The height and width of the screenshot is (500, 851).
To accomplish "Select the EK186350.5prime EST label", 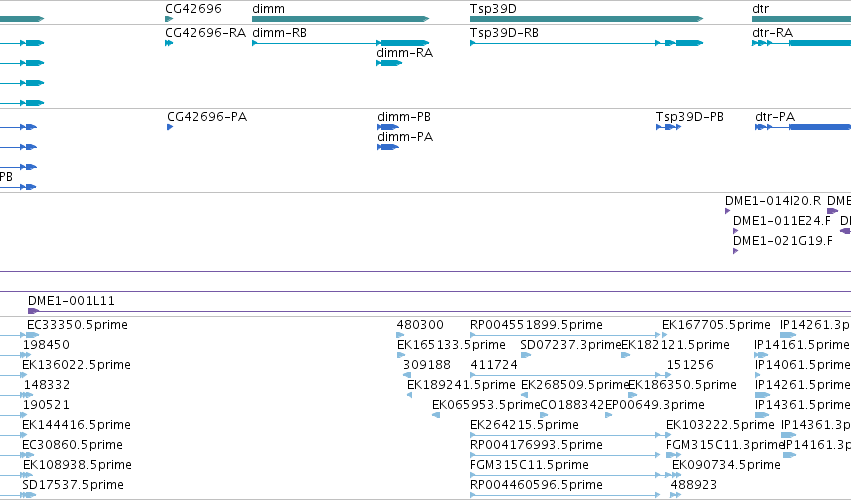I will point(682,385).
